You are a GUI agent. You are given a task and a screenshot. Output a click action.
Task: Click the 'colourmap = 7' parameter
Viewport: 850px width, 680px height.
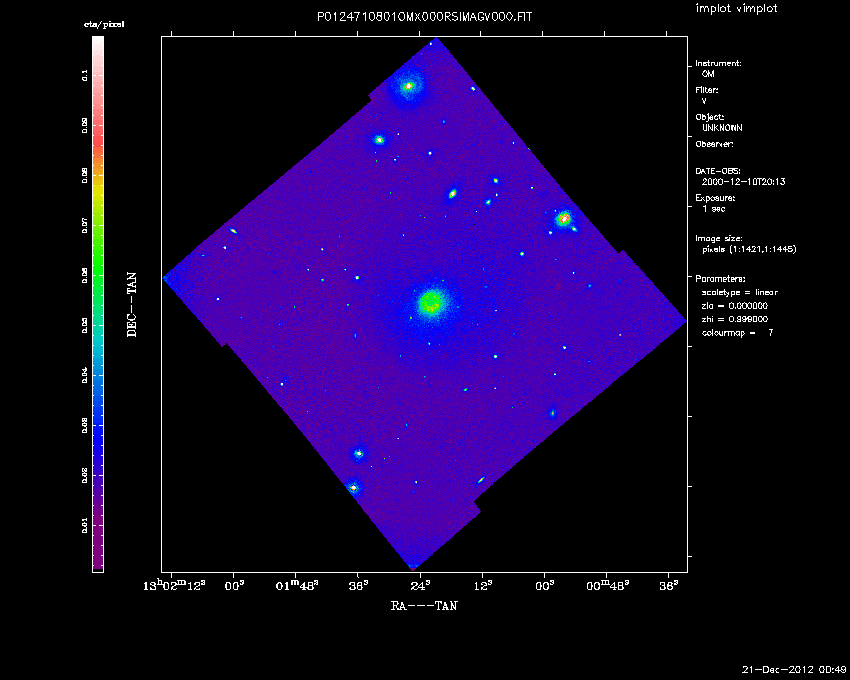click(737, 333)
